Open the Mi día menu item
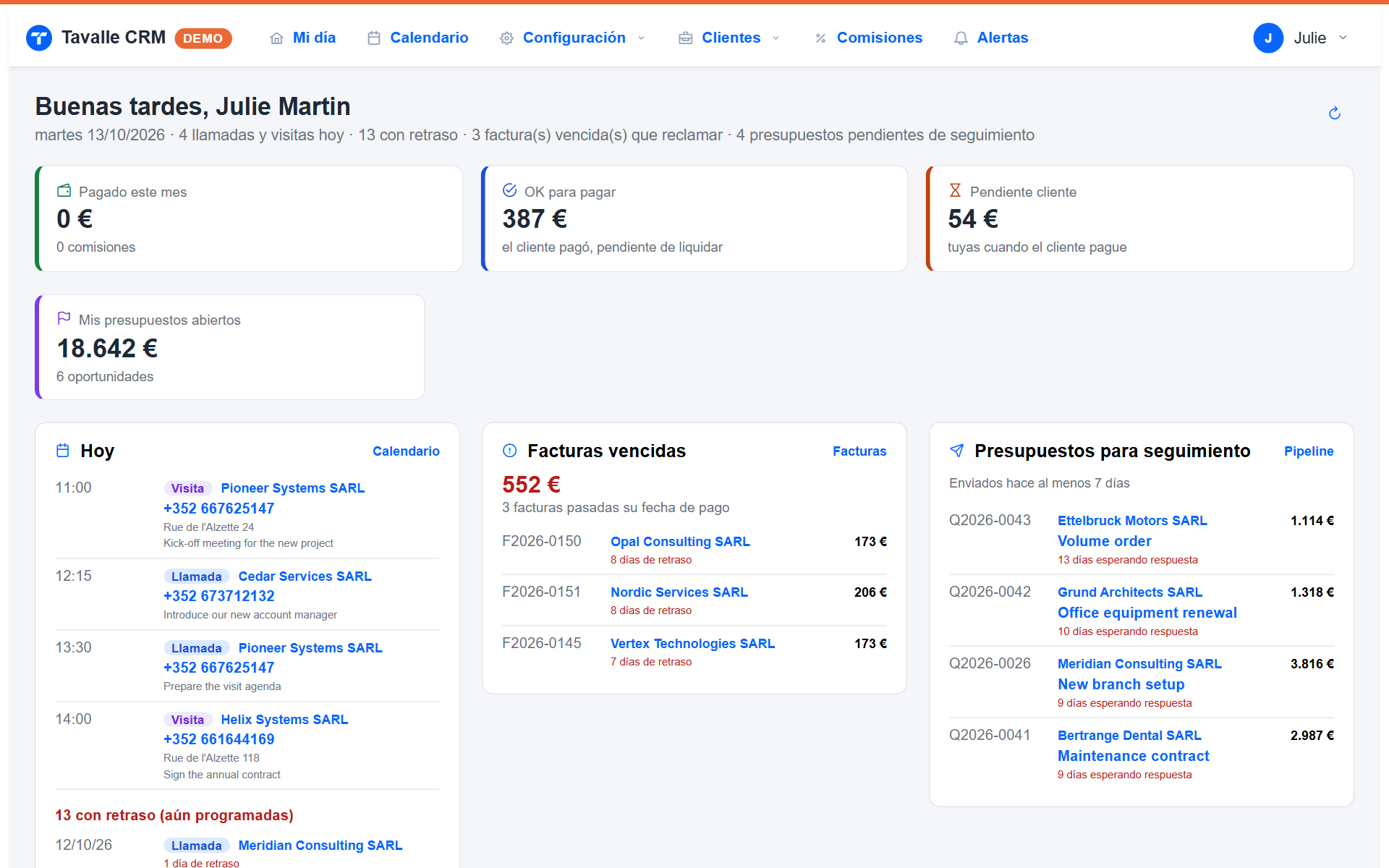 (x=314, y=38)
